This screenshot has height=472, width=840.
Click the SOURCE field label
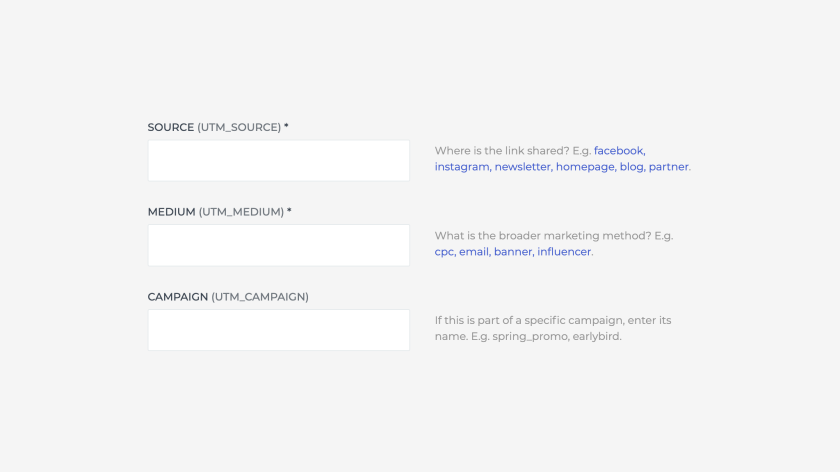pos(171,128)
